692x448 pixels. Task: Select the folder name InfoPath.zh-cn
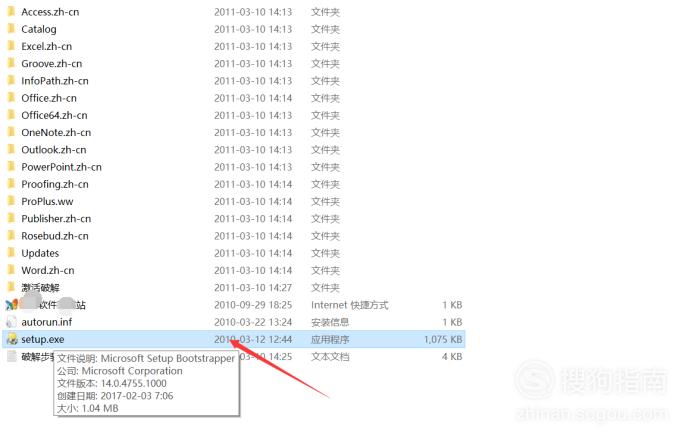pos(55,81)
